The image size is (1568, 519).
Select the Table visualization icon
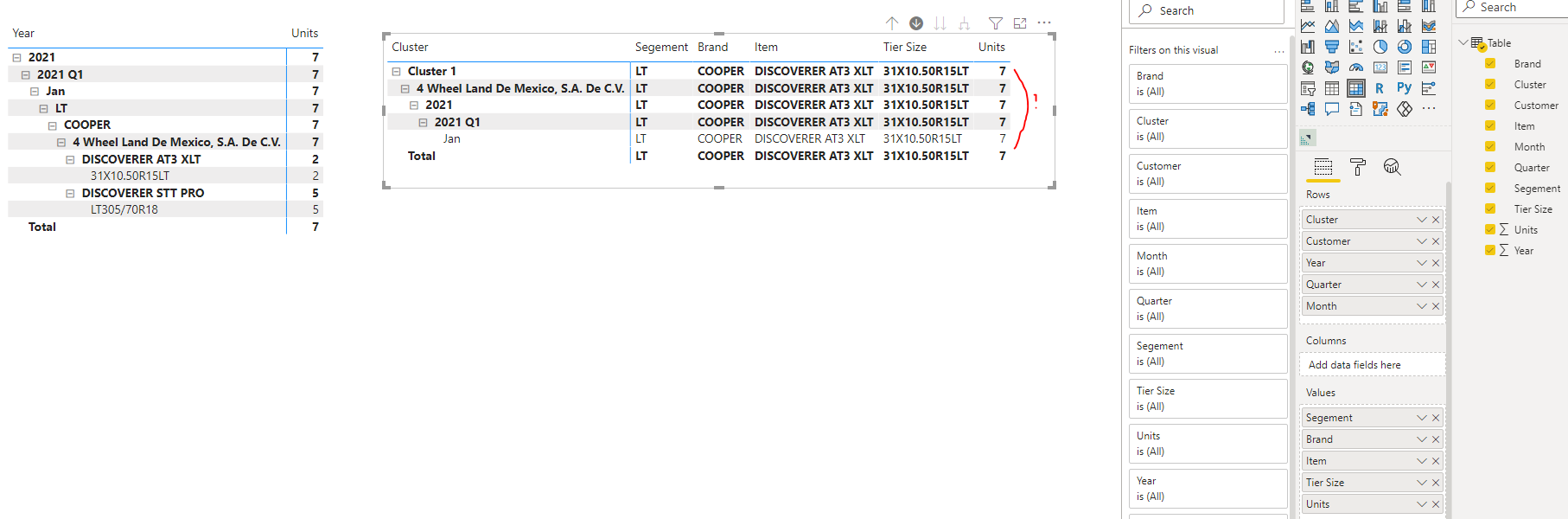tap(1332, 88)
